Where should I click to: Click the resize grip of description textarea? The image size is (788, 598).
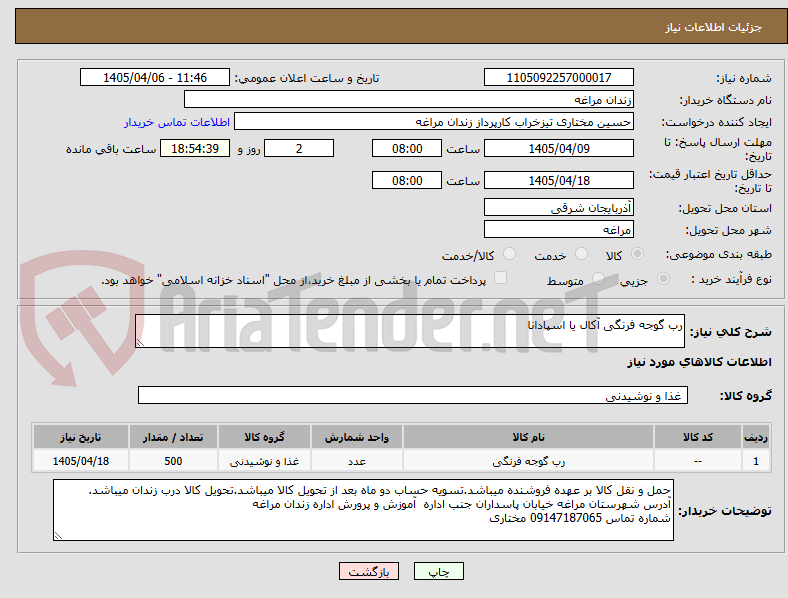(x=140, y=343)
